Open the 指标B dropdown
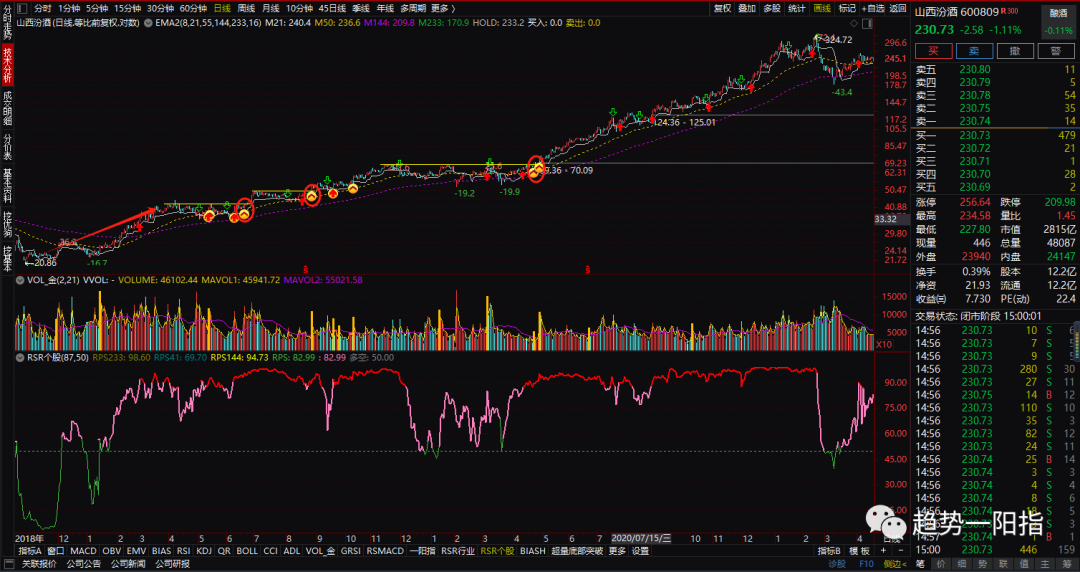This screenshot has width=1080, height=572. click(x=829, y=551)
